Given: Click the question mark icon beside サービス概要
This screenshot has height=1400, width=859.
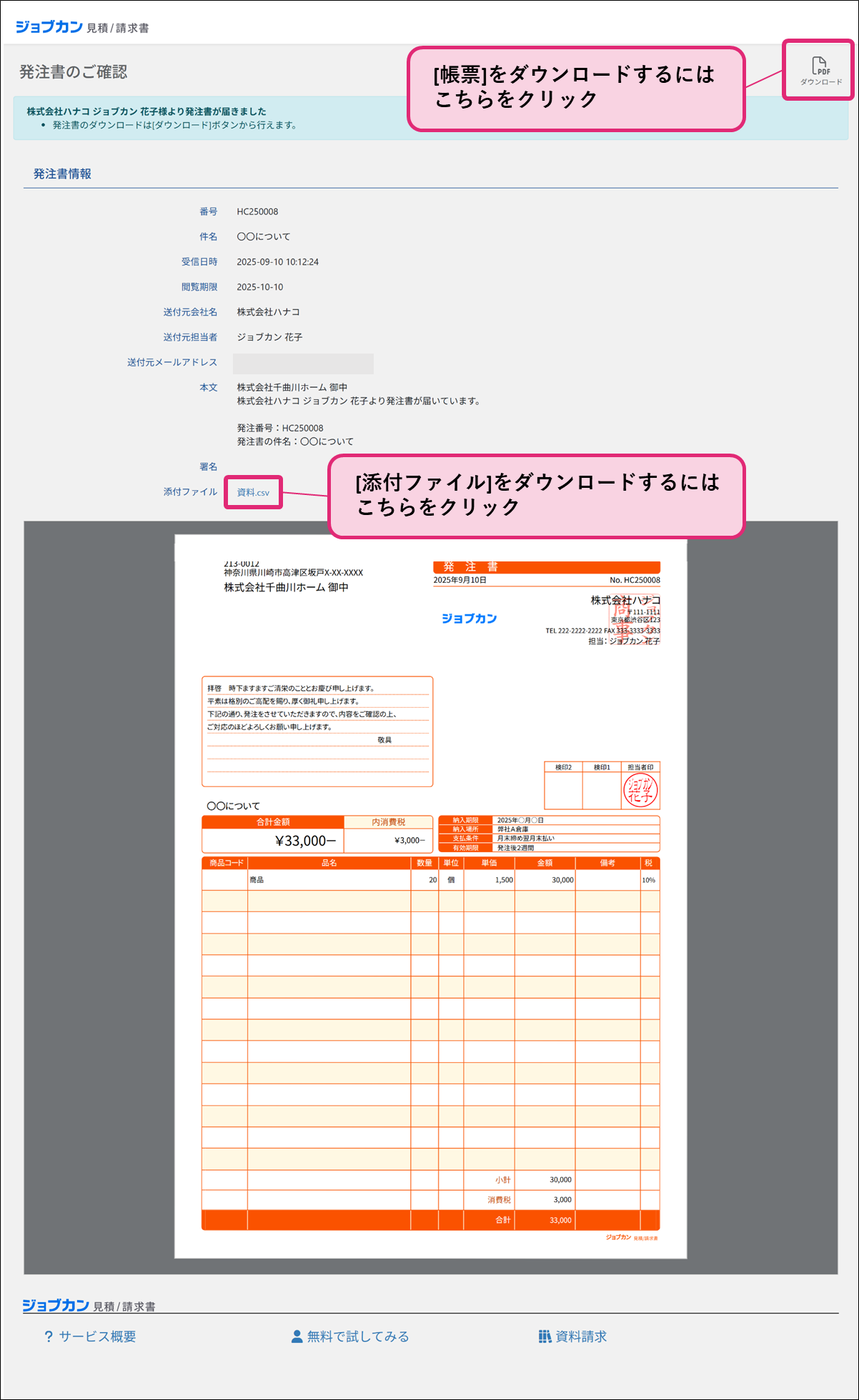Looking at the screenshot, I should [x=49, y=1336].
